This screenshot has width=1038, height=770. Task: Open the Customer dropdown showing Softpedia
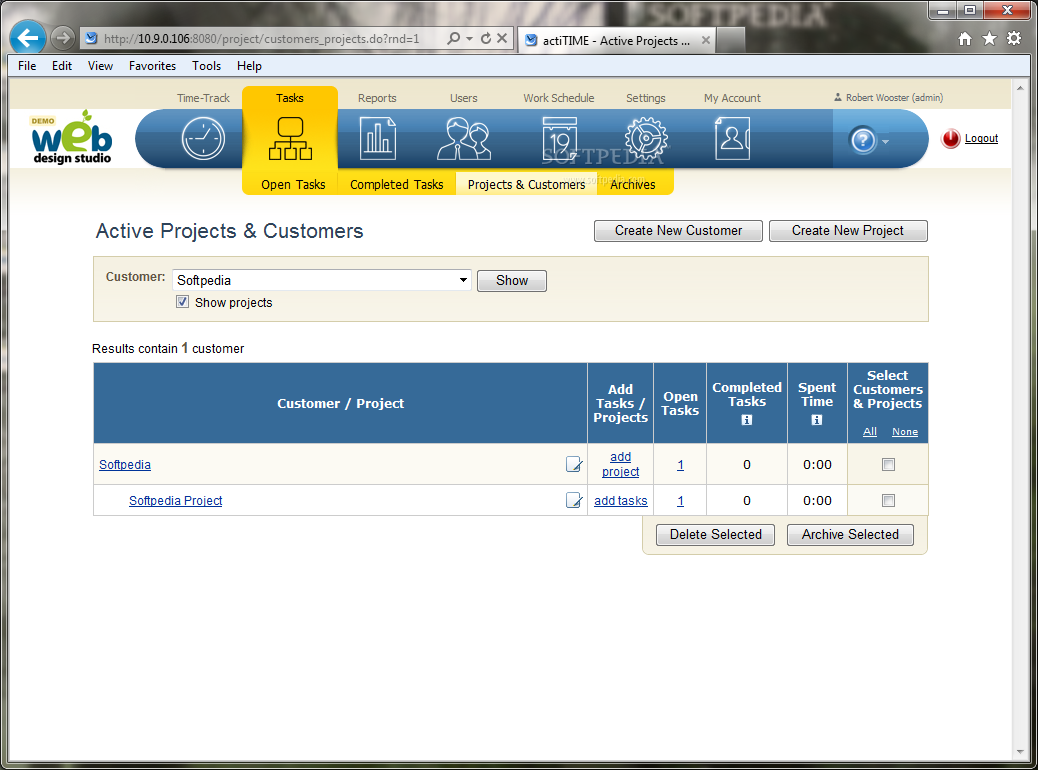[322, 280]
